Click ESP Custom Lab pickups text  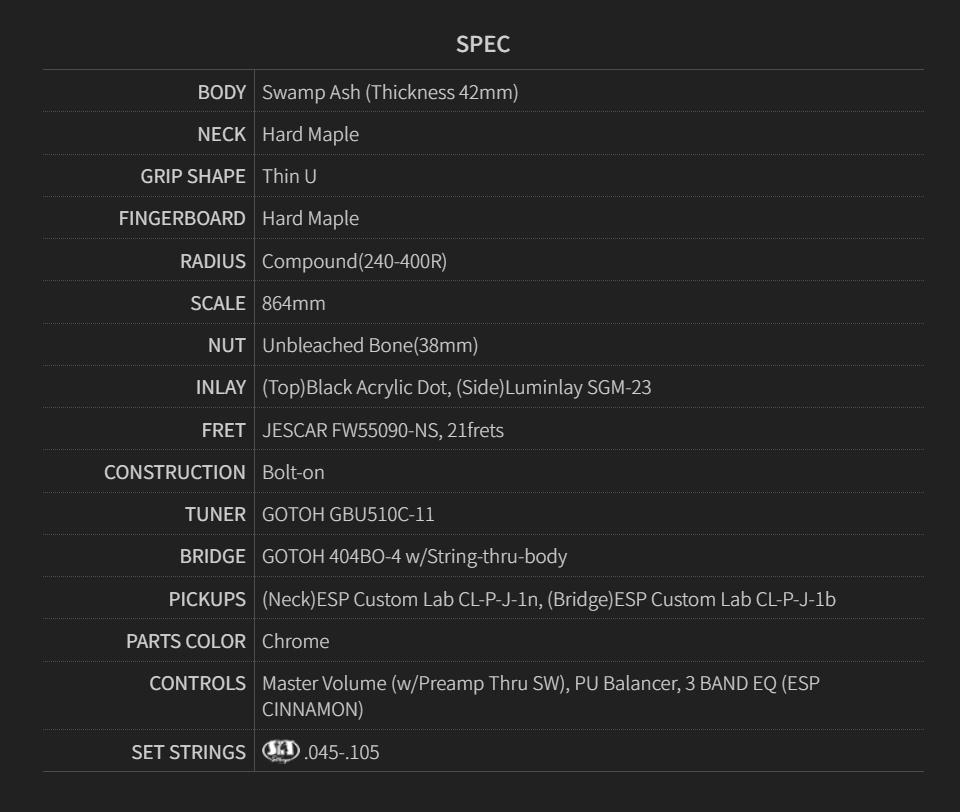[549, 599]
